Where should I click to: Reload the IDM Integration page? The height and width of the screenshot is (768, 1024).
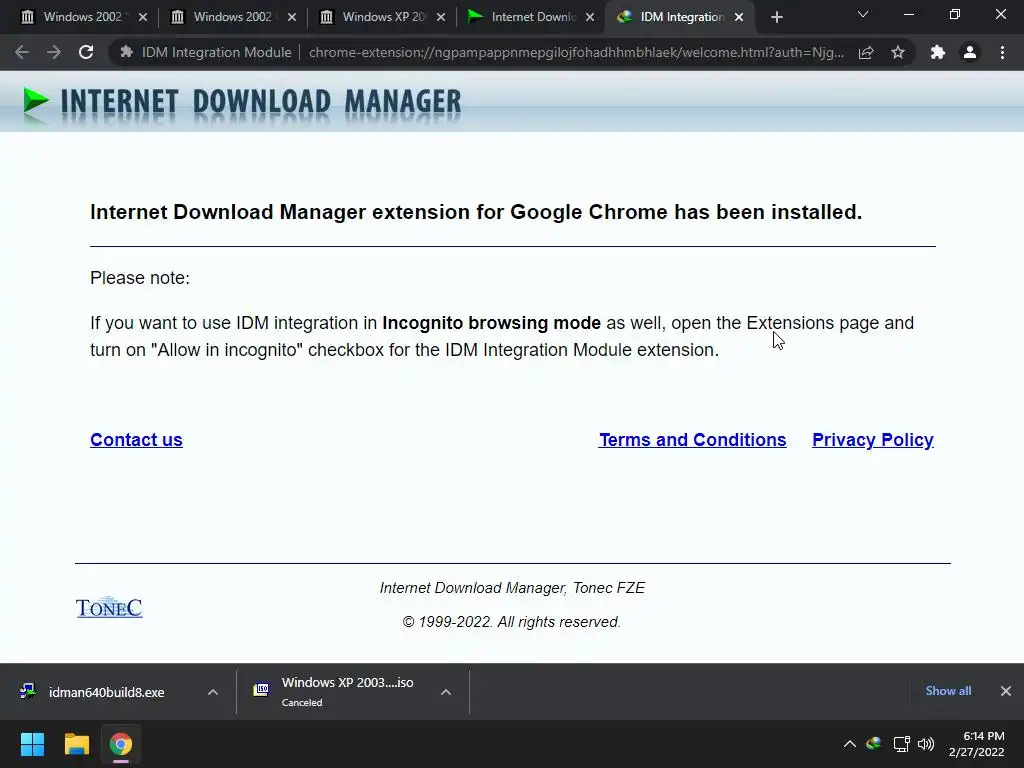pos(86,52)
